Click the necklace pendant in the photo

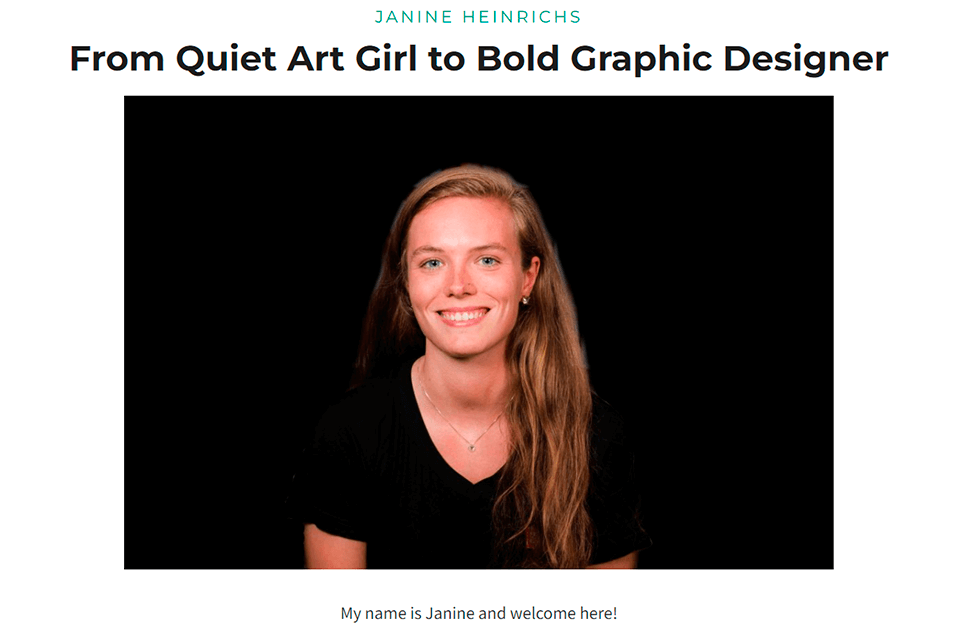[x=471, y=449]
